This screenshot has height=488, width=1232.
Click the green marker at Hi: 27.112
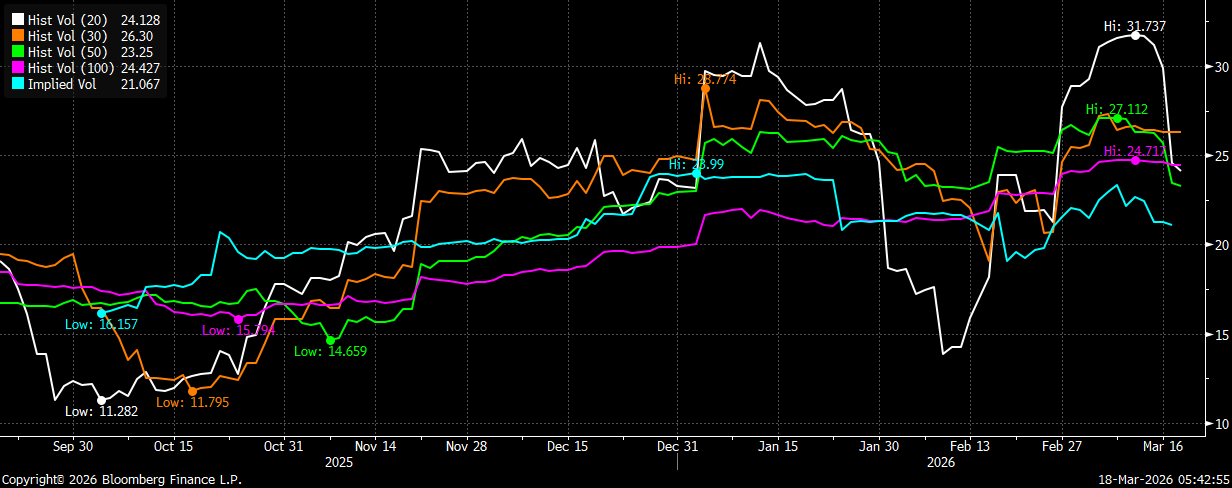(x=1117, y=118)
